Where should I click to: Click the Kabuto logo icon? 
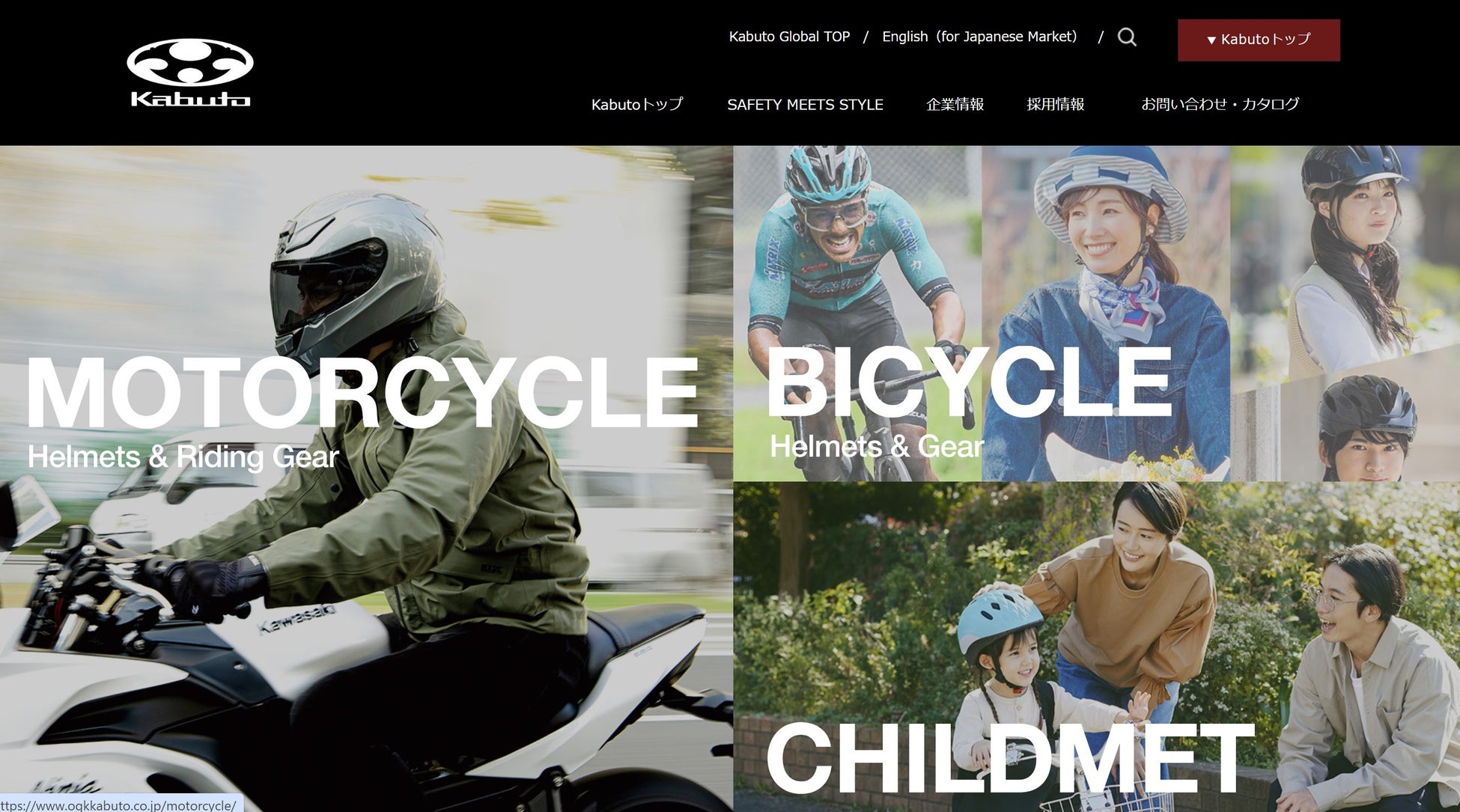[x=190, y=73]
